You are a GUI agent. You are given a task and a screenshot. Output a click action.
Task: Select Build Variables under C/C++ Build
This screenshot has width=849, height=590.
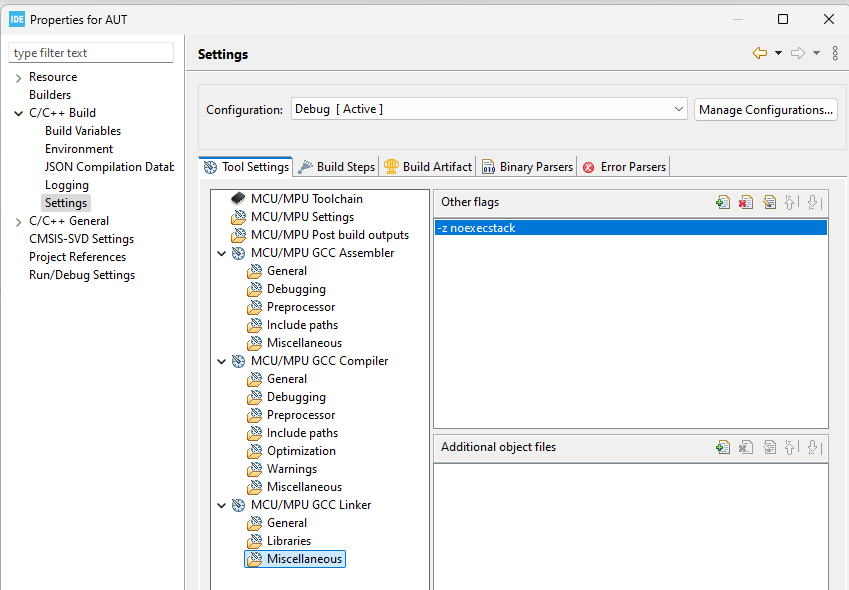(83, 131)
